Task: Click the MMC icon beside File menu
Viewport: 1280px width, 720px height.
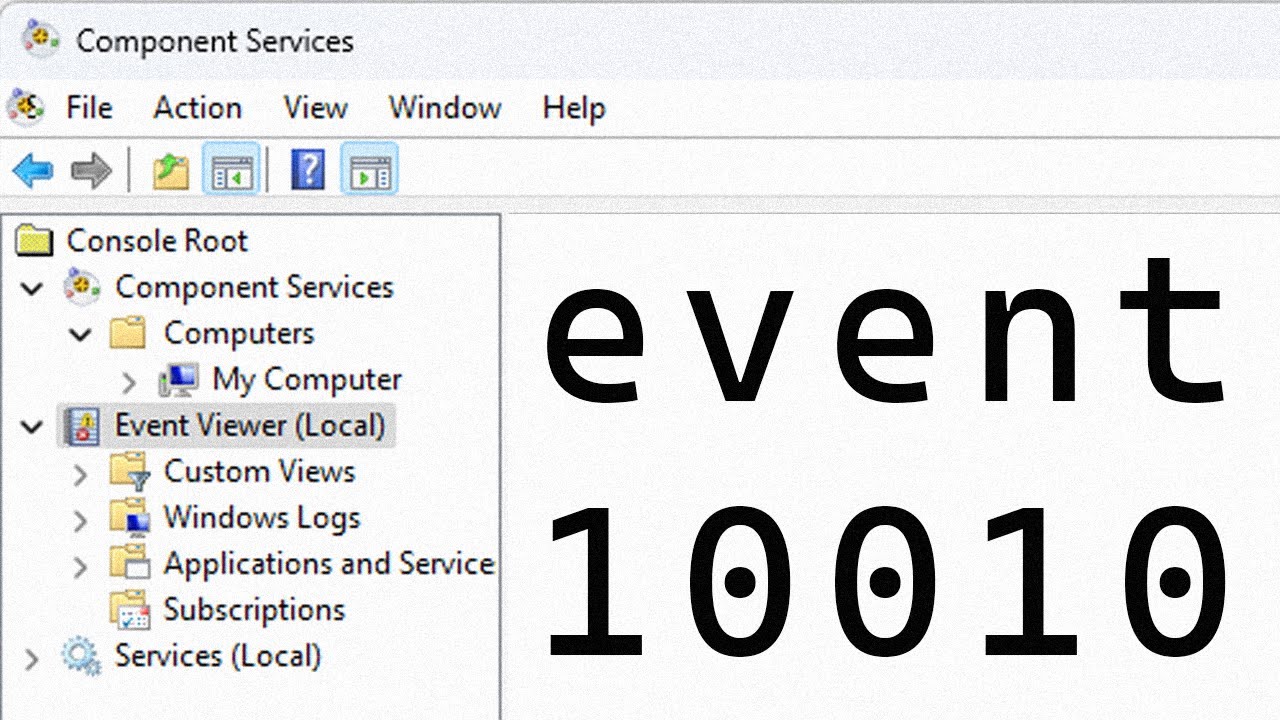Action: 25,106
